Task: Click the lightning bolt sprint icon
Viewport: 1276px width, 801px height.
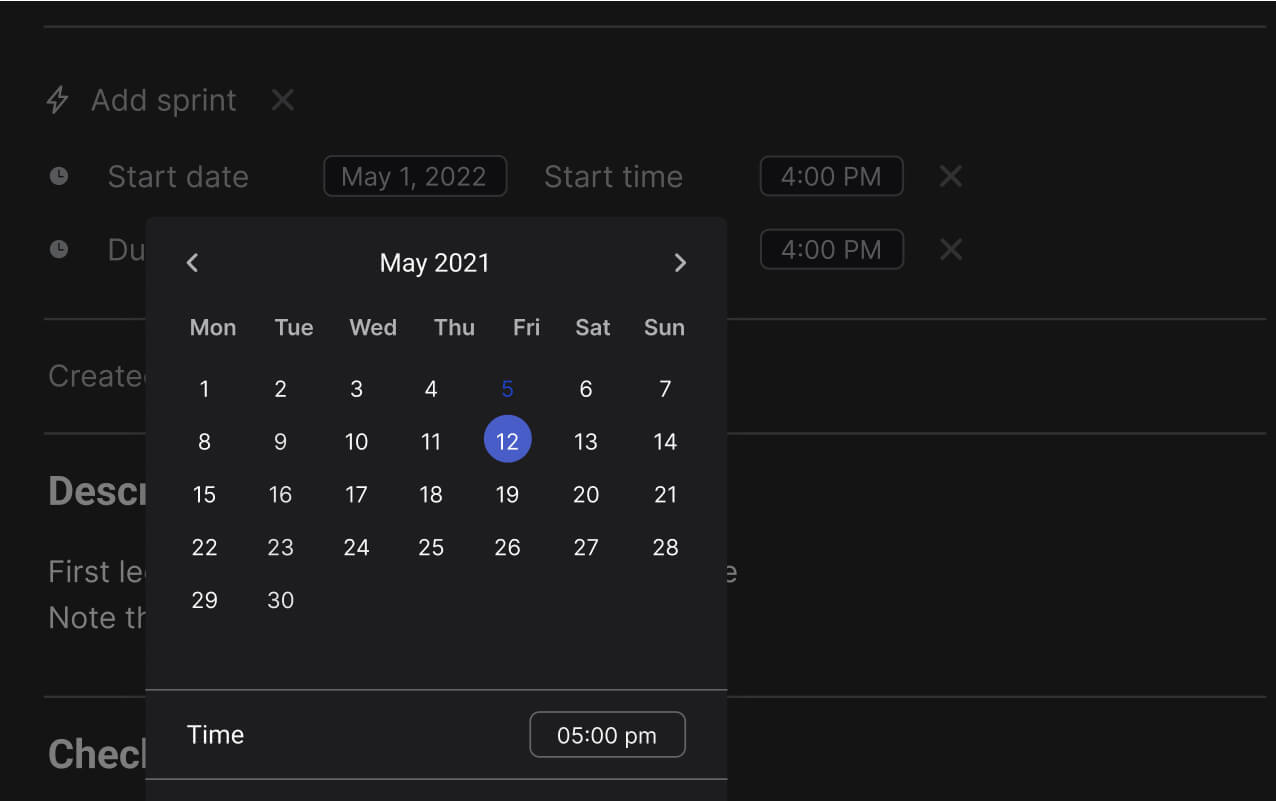Action: coord(58,100)
